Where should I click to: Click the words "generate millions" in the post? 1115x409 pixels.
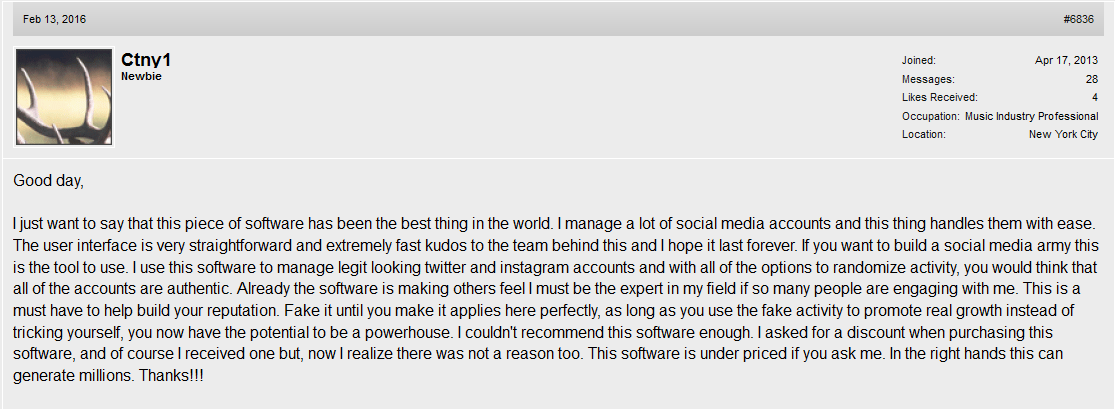coord(73,376)
